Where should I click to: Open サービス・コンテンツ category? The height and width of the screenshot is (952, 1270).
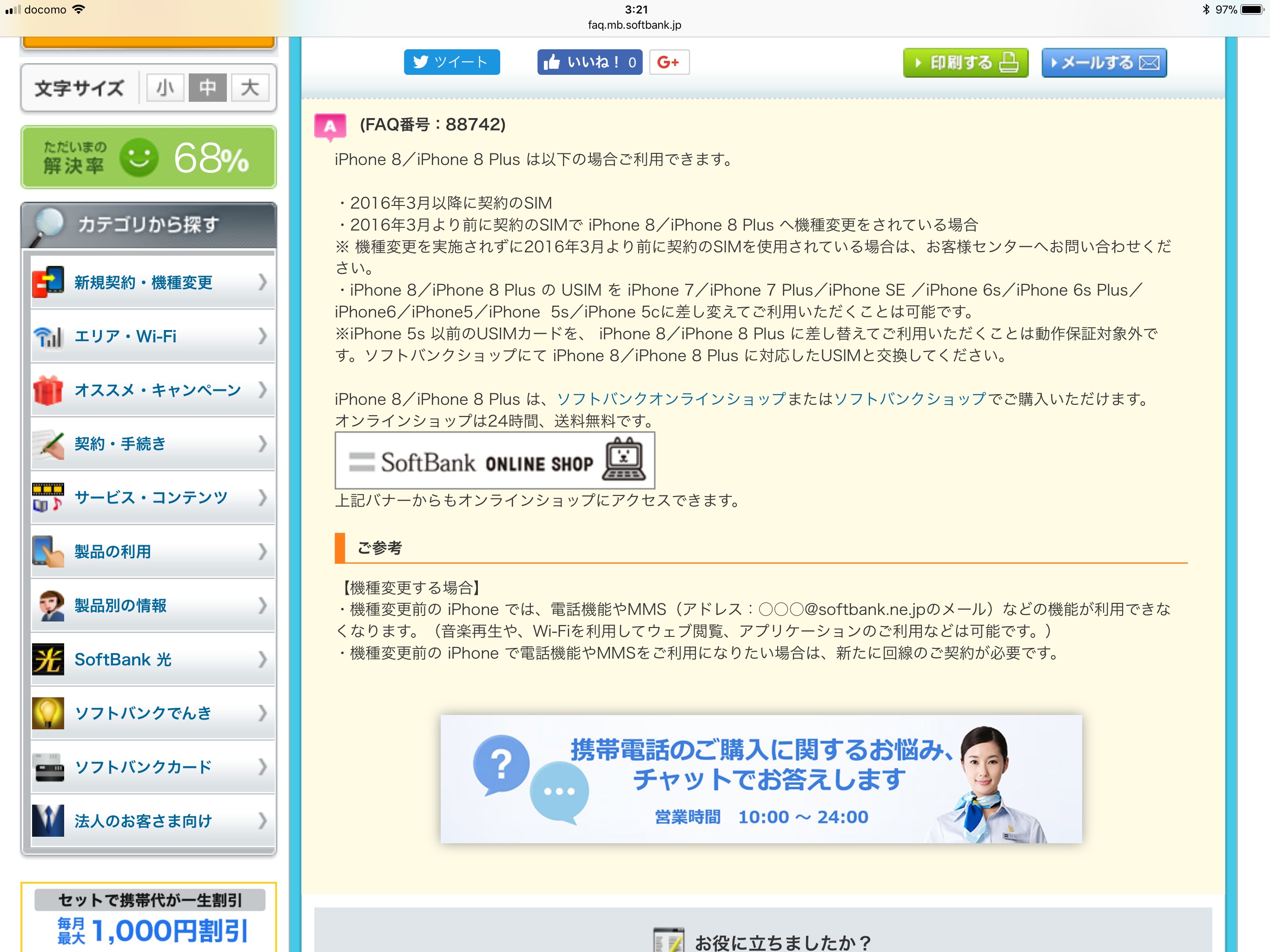[151, 497]
